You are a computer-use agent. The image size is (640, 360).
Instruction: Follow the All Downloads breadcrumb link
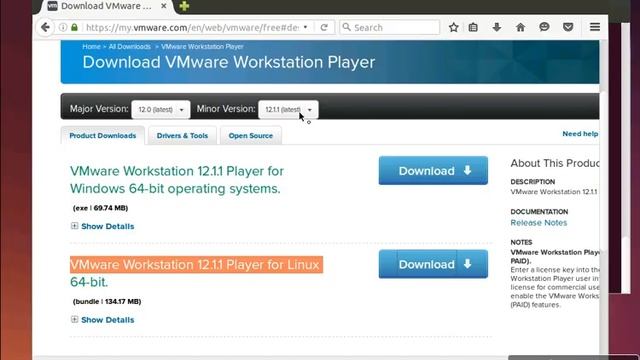click(129, 47)
